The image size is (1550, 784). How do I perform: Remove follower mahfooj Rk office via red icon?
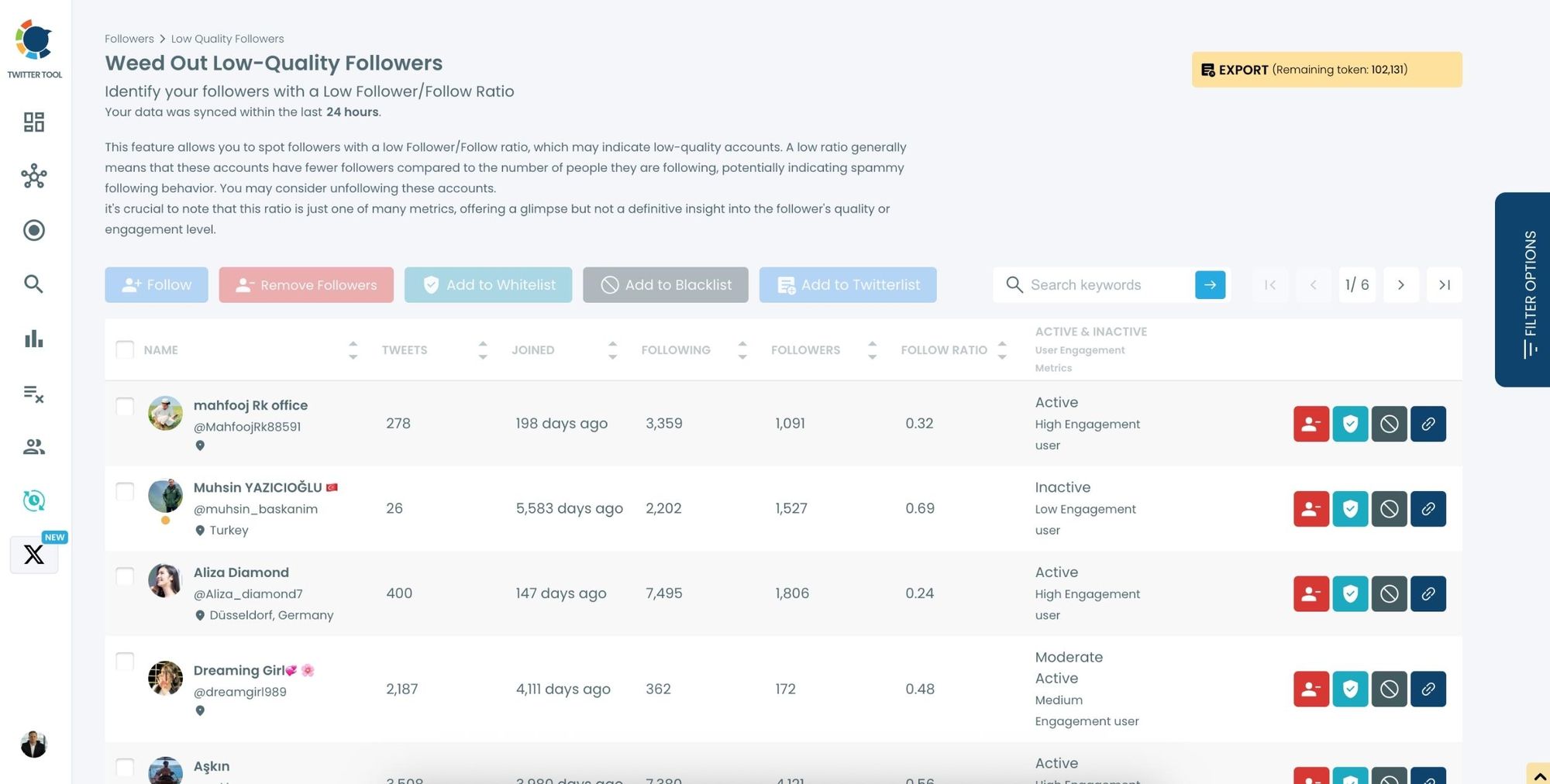(1311, 424)
